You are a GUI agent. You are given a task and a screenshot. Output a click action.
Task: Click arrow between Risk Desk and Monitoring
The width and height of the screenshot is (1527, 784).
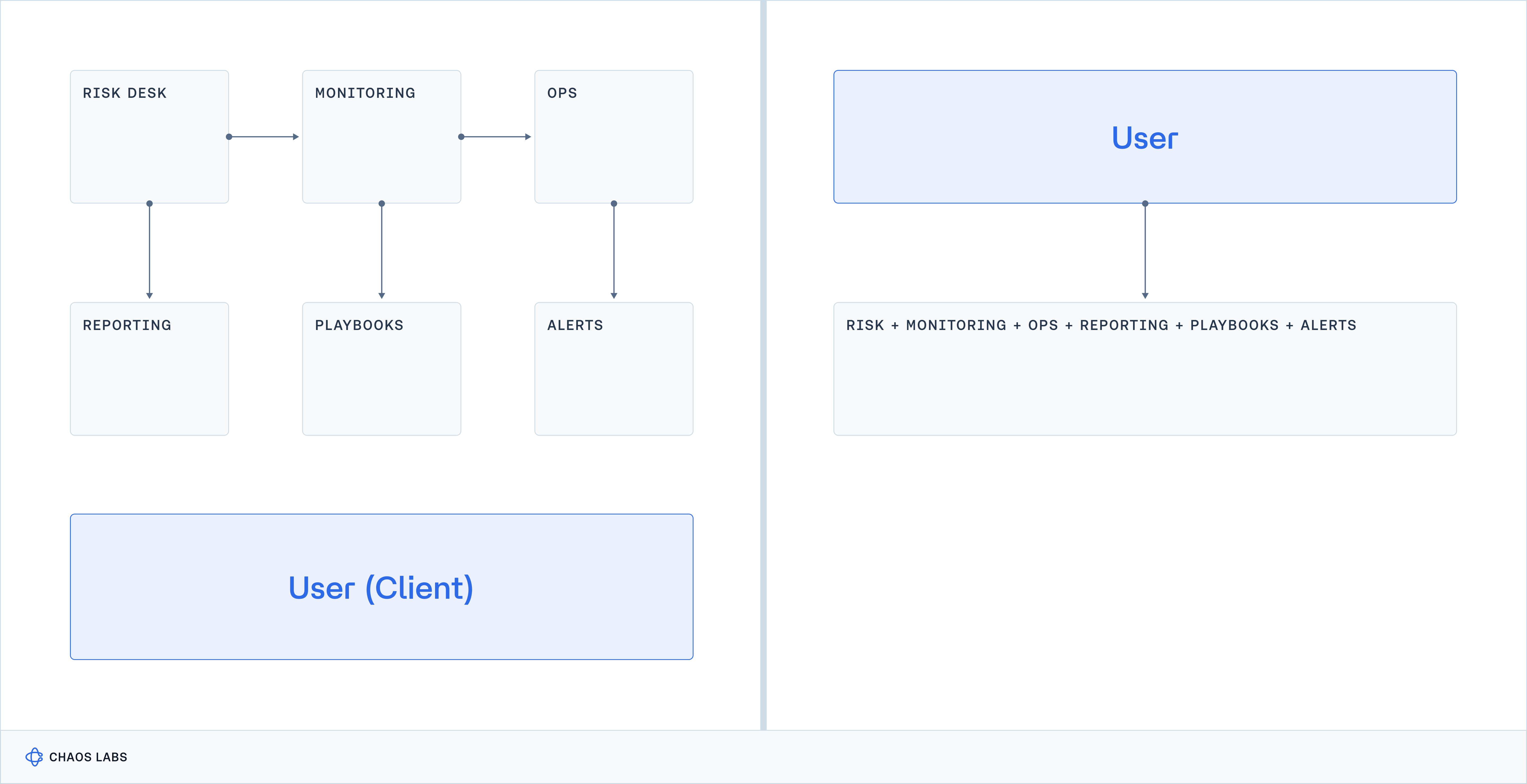[x=264, y=137]
